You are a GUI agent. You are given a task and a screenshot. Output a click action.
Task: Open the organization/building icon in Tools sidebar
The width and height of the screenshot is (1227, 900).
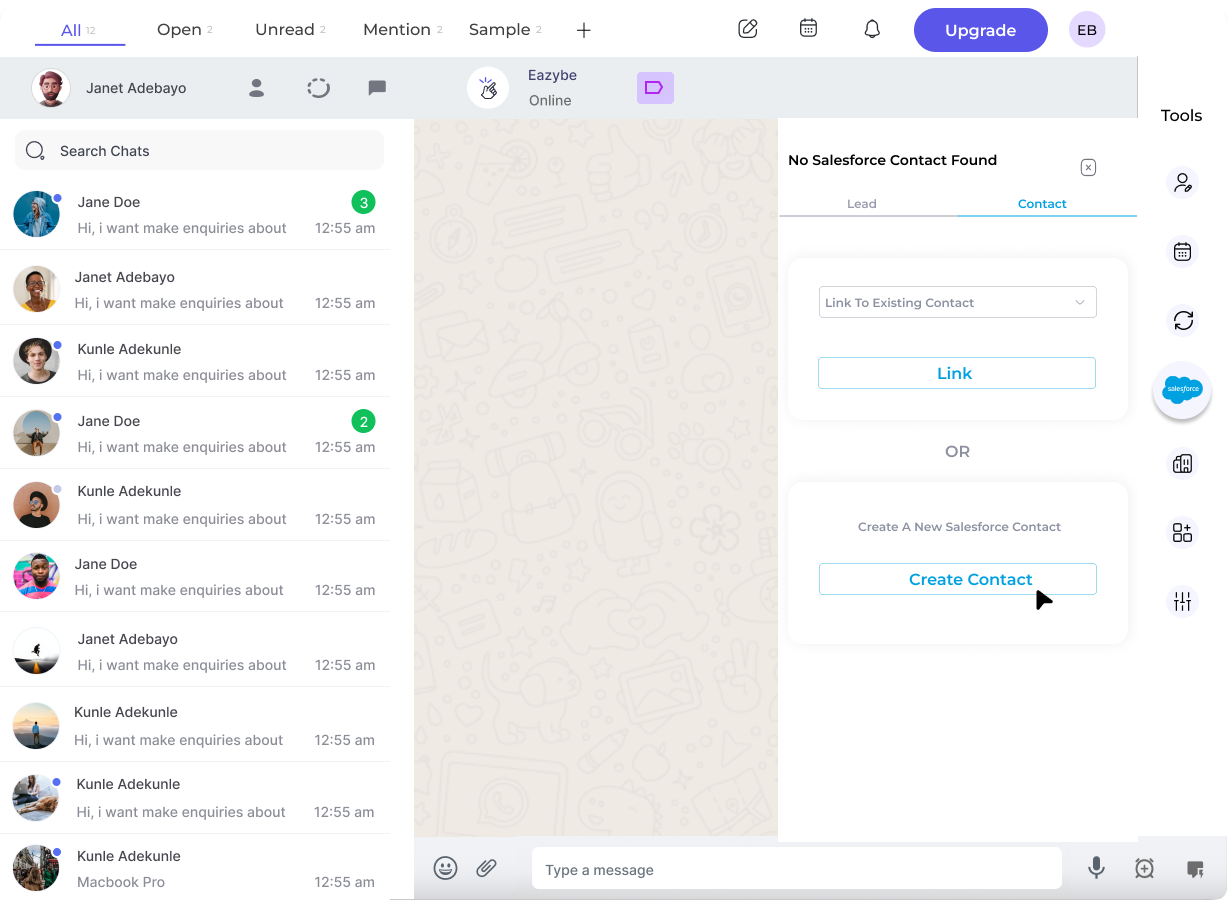pyautogui.click(x=1182, y=463)
